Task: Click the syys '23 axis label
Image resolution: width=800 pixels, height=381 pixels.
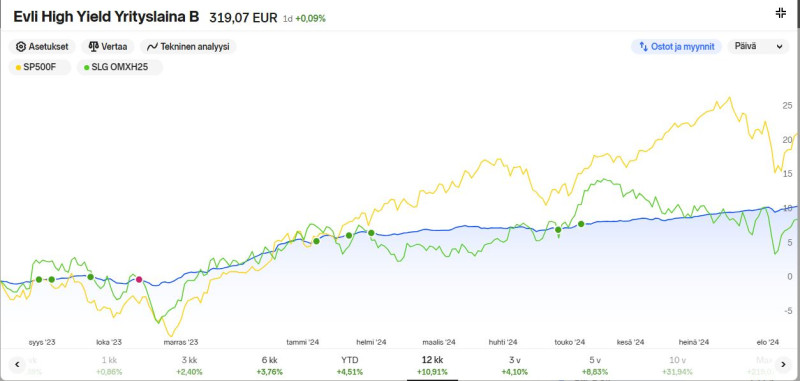Action: tap(42, 342)
